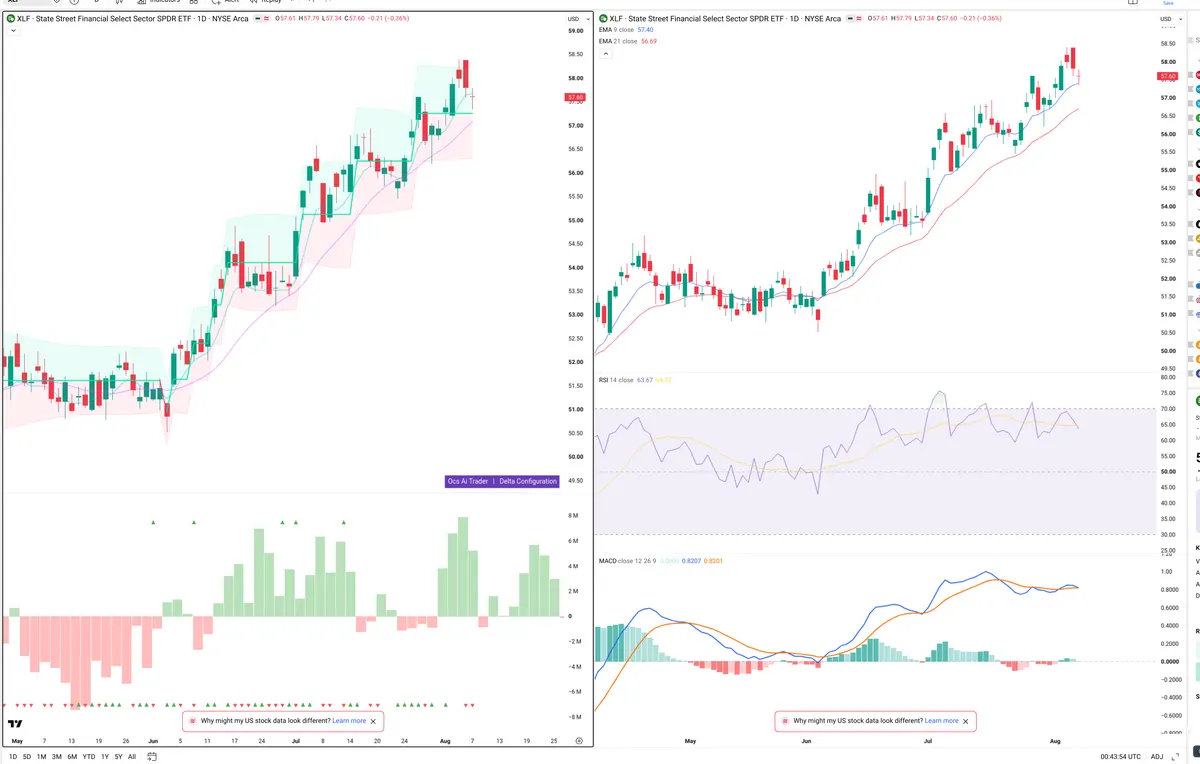
Task: Click the flag icon in MACD chart notice
Action: coord(785,721)
